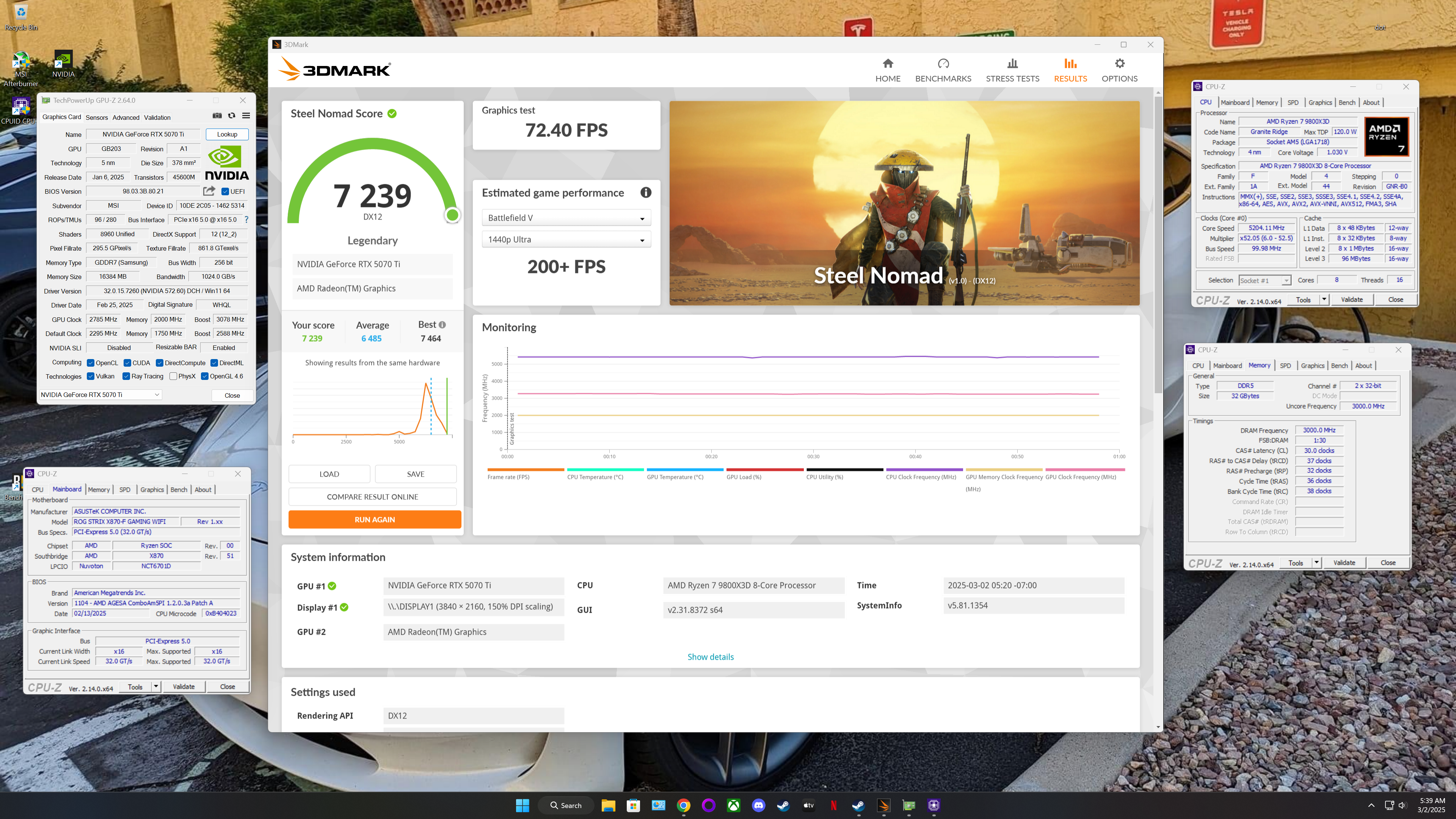
Task: Open the Validation tab in GPU-Z
Action: coord(157,118)
